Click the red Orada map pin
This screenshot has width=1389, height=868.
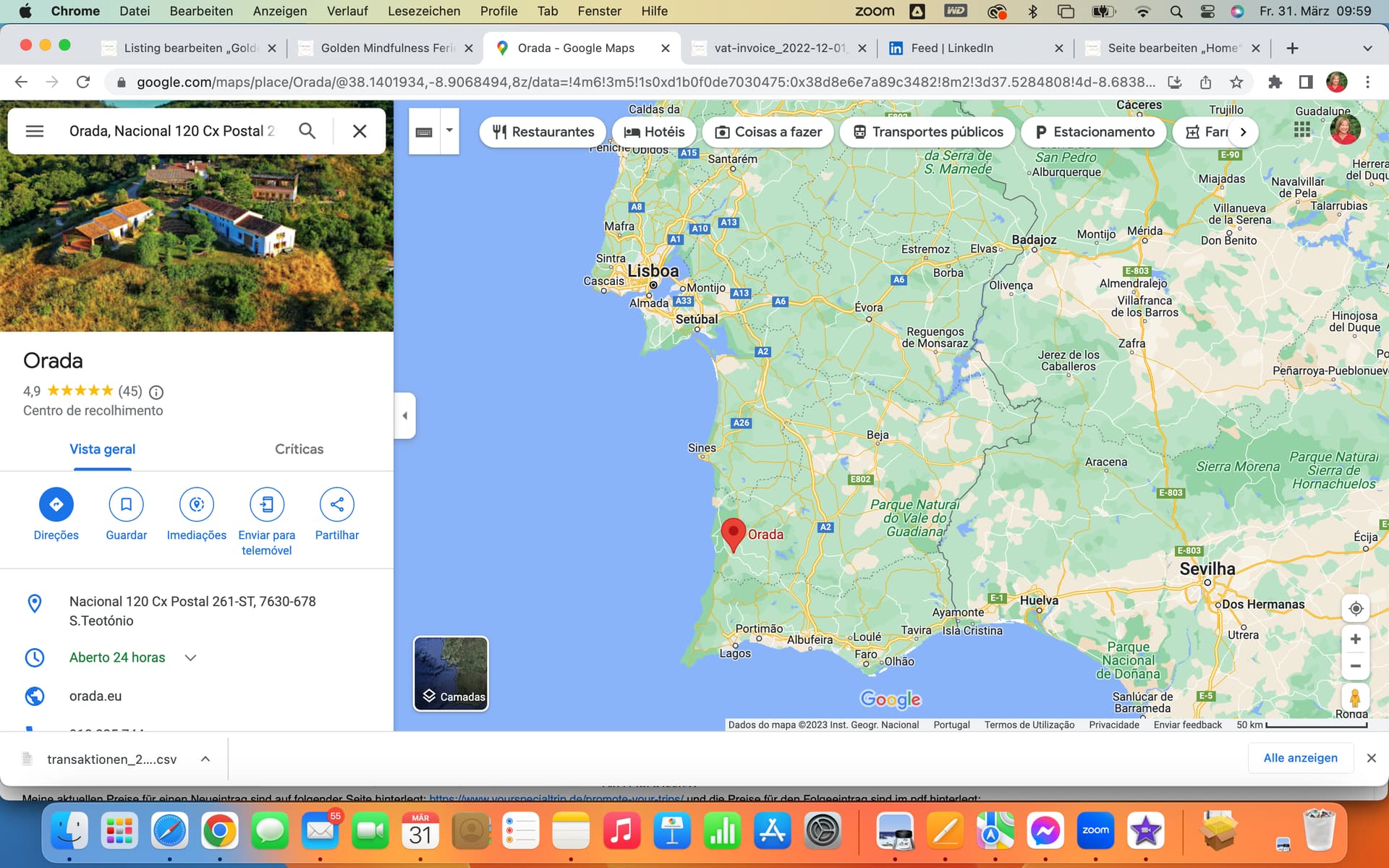[x=734, y=535]
